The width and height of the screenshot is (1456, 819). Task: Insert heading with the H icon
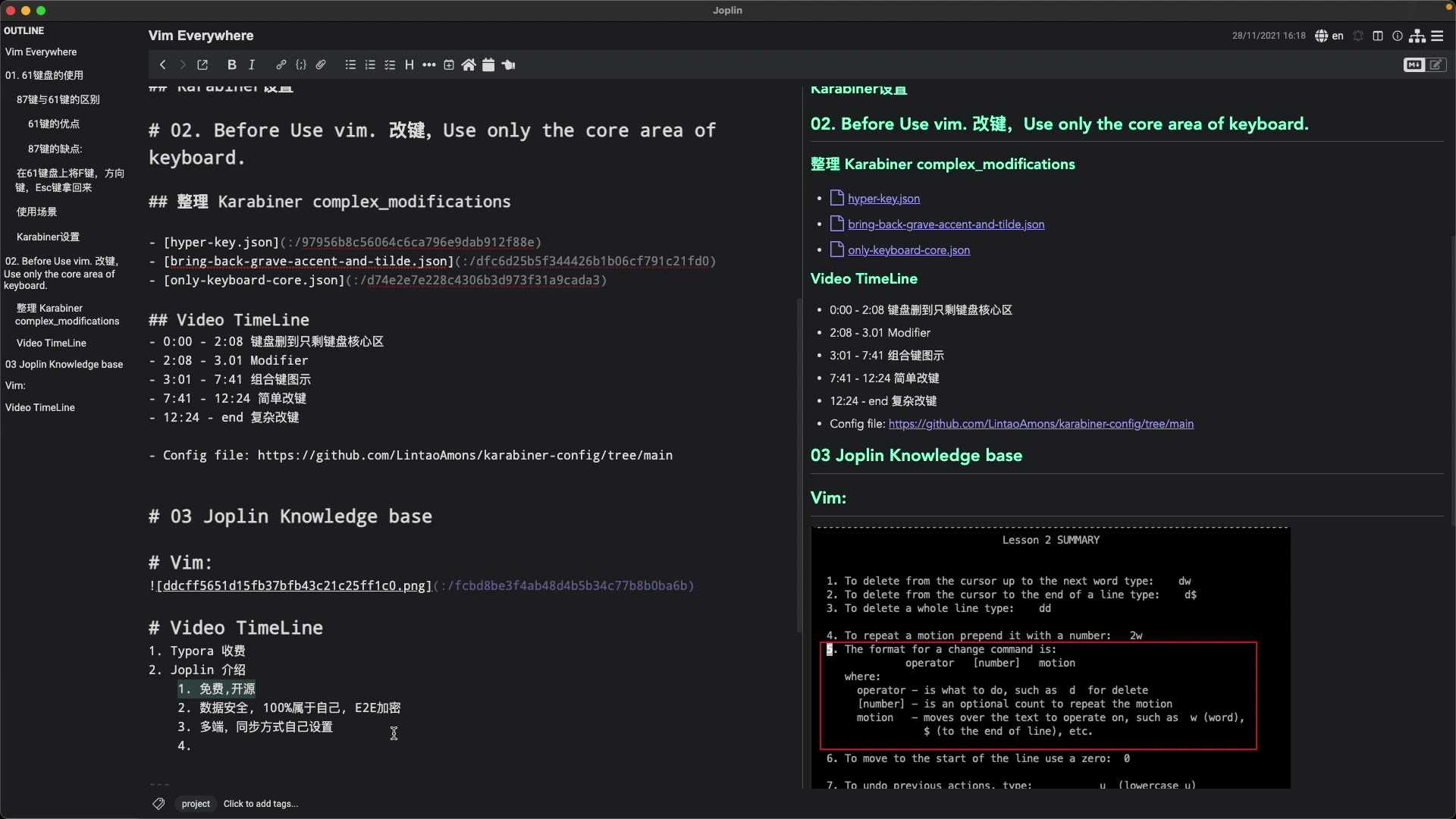click(x=409, y=65)
